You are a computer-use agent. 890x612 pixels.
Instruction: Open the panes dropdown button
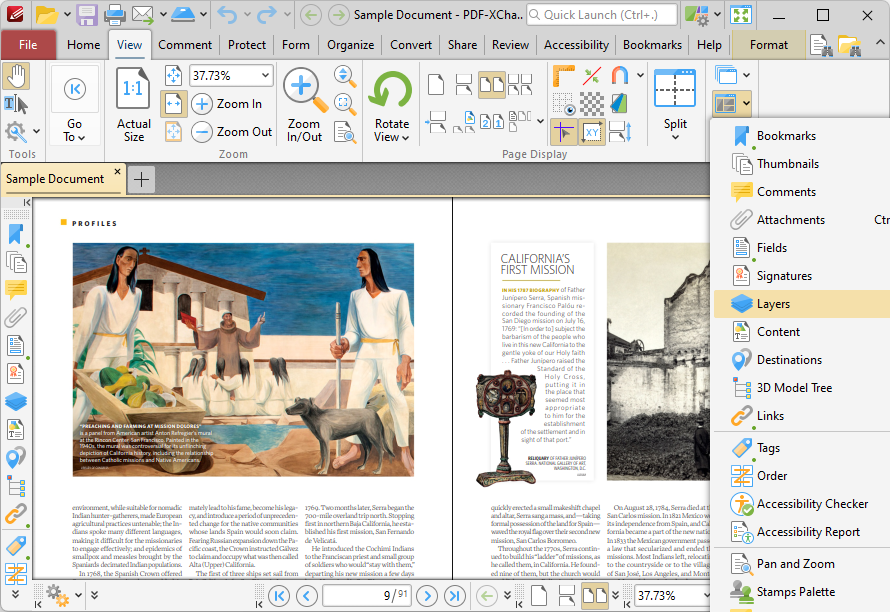[732, 104]
